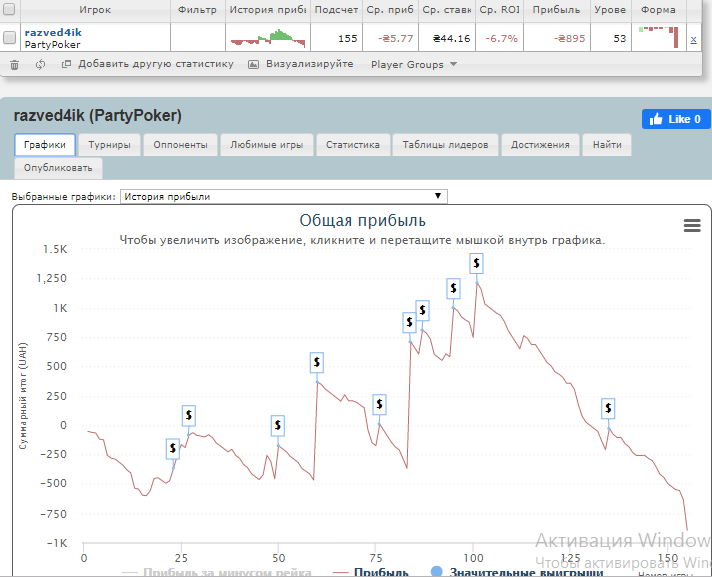The height and width of the screenshot is (577, 712).
Task: Tick the header select-all checkbox
Action: point(9,9)
